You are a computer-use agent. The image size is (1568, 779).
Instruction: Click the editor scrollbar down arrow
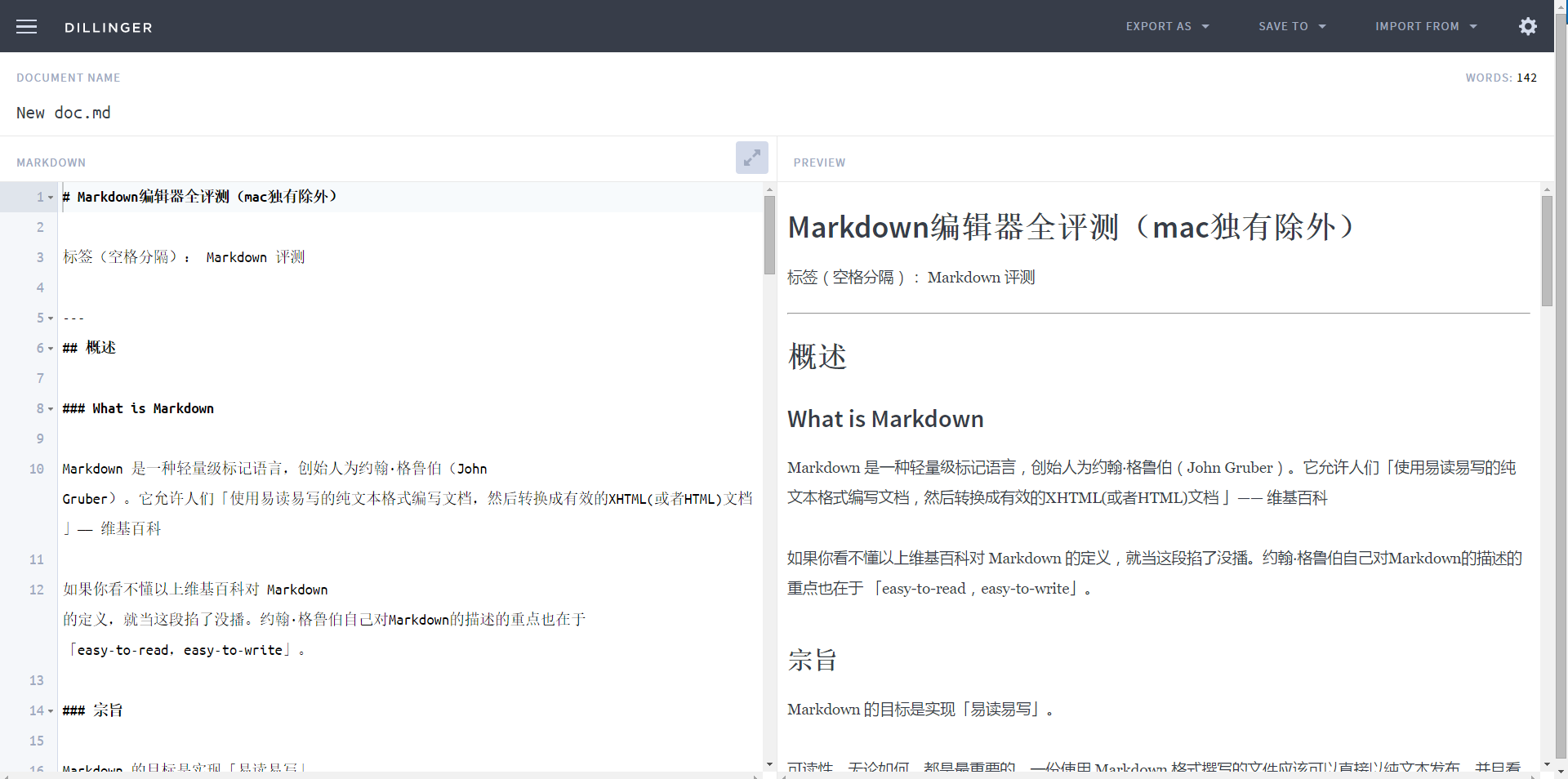[769, 764]
